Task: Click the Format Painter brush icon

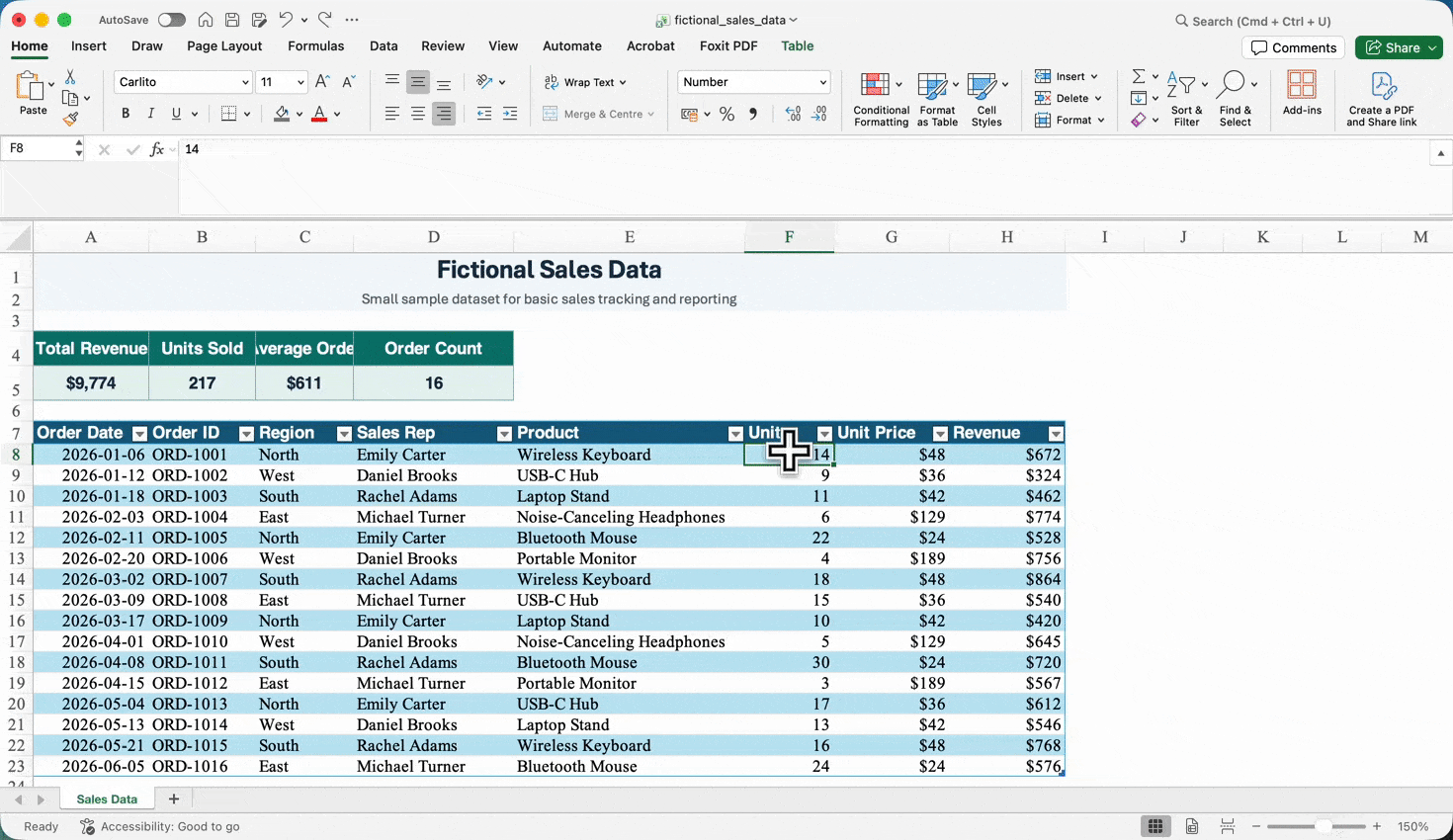Action: click(70, 120)
